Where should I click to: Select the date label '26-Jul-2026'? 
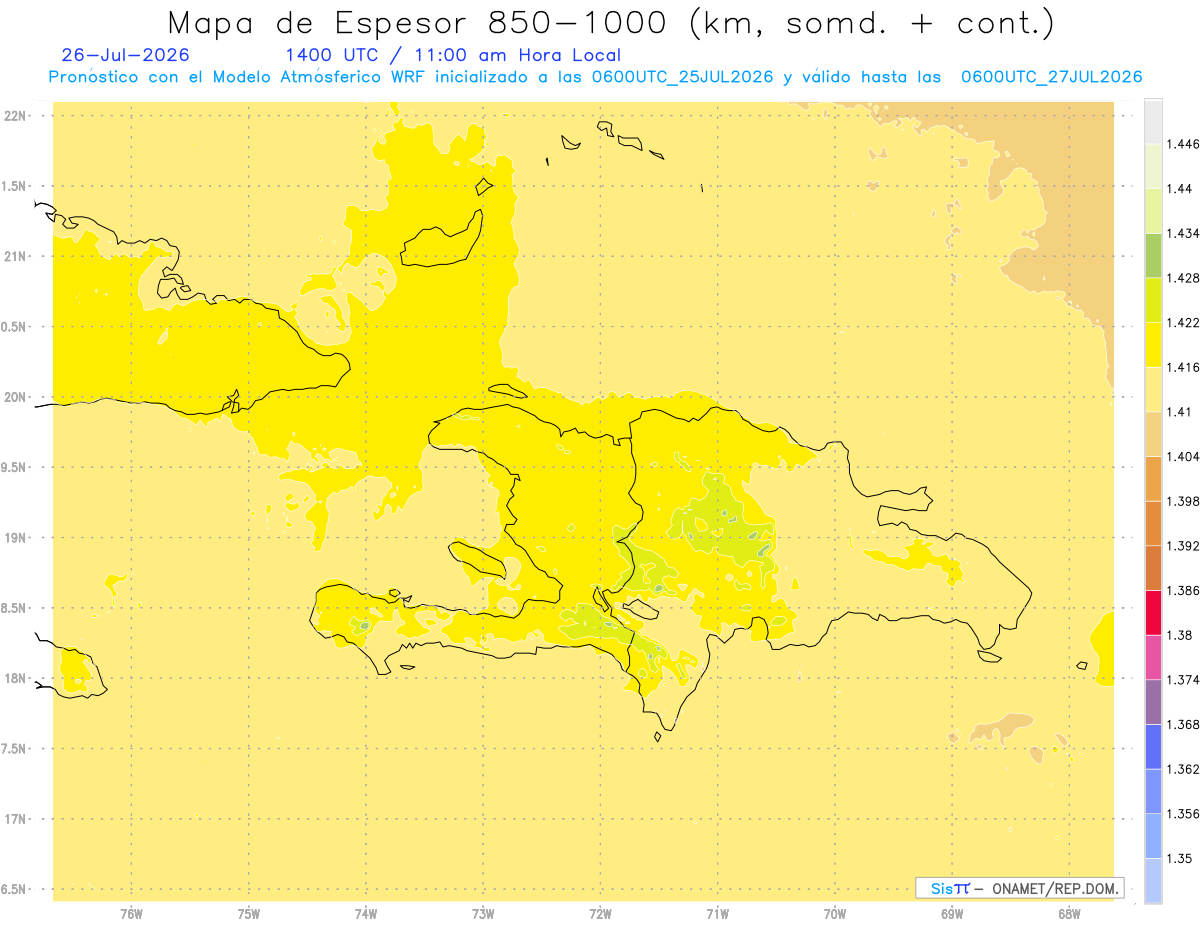click(125, 55)
